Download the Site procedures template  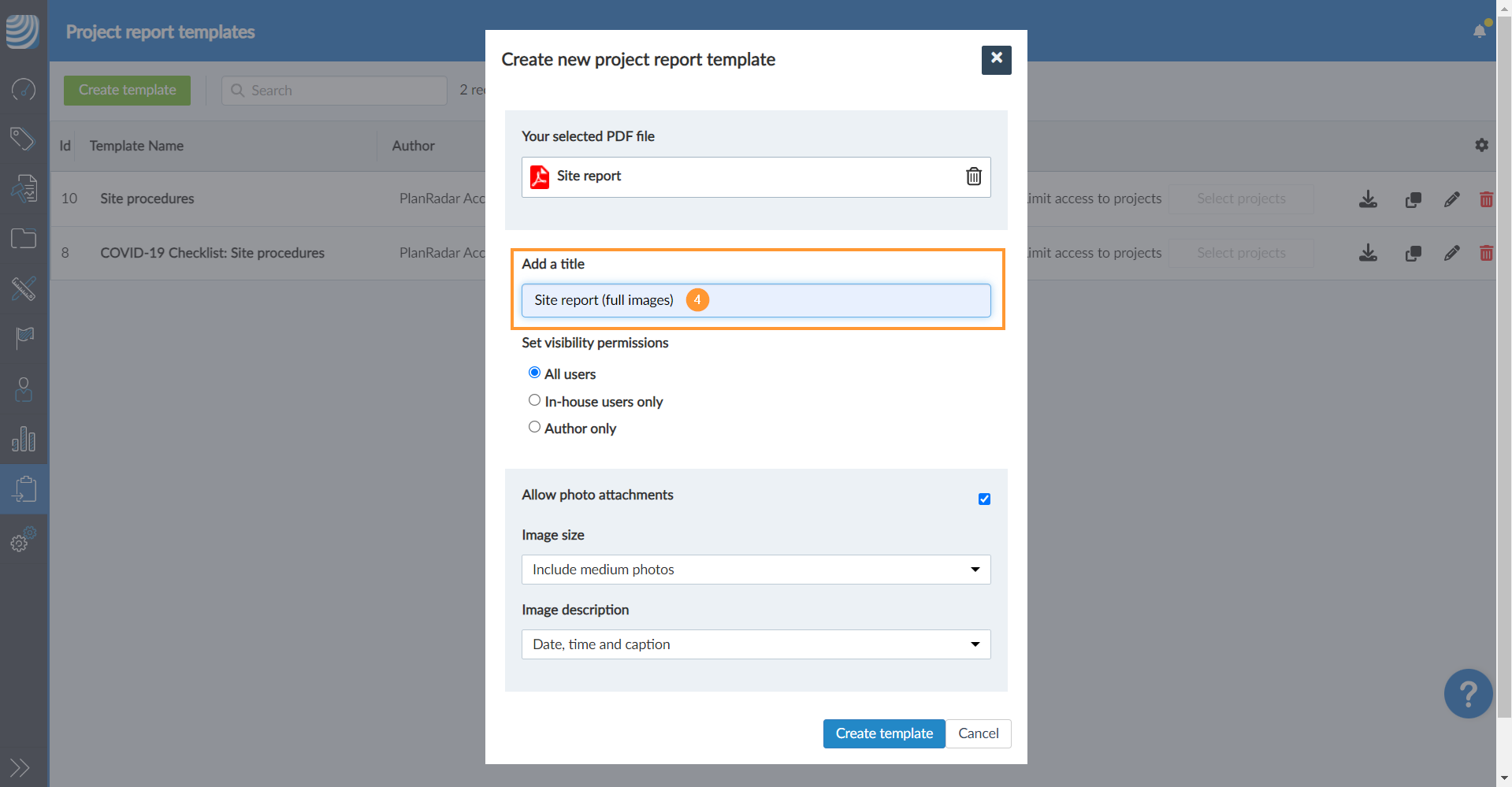pyautogui.click(x=1368, y=199)
